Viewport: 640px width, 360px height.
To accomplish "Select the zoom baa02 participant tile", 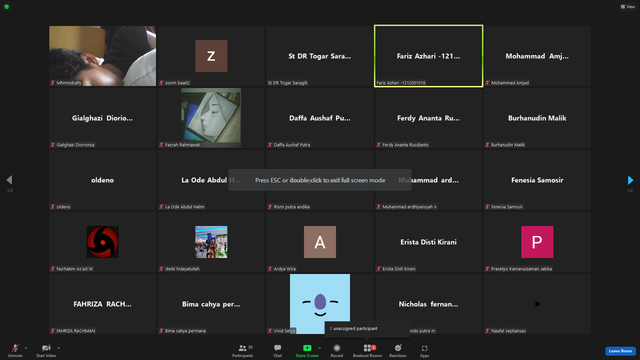I will (211, 56).
